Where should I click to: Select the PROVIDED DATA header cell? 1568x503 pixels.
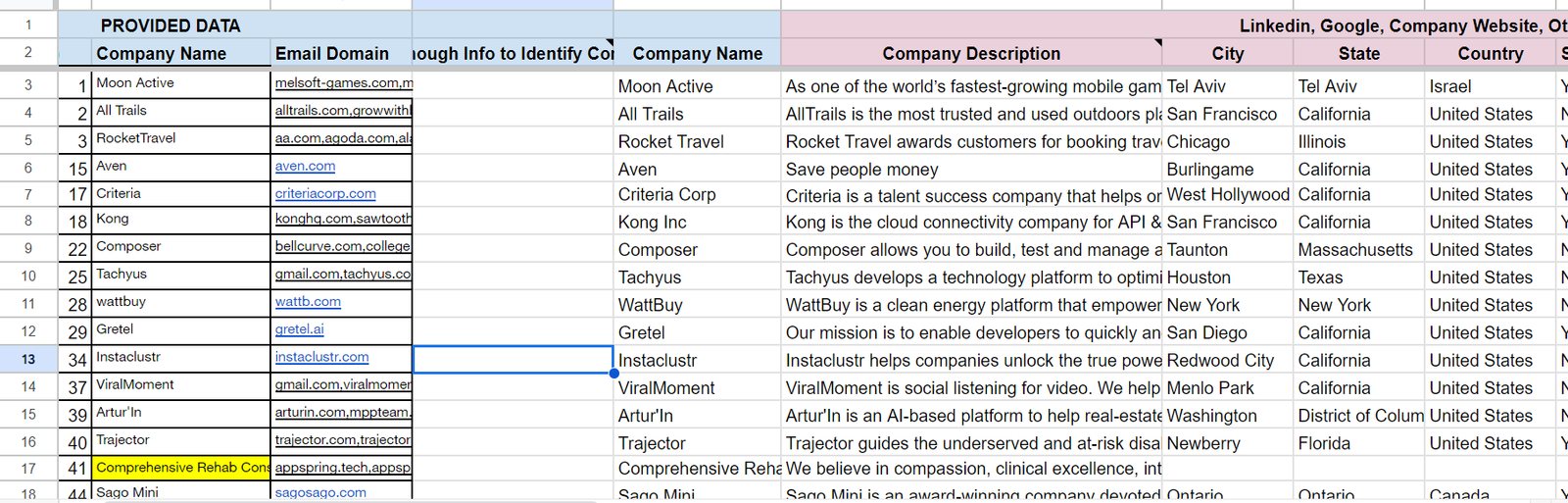point(171,25)
